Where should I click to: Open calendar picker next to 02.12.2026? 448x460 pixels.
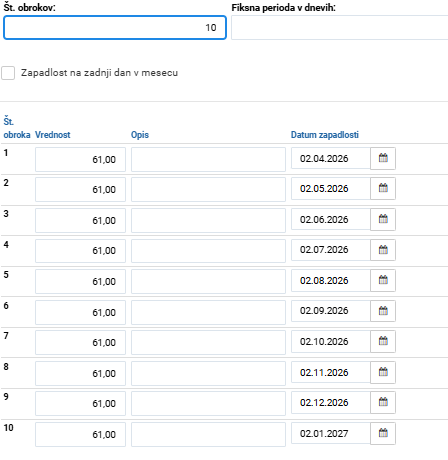click(383, 402)
